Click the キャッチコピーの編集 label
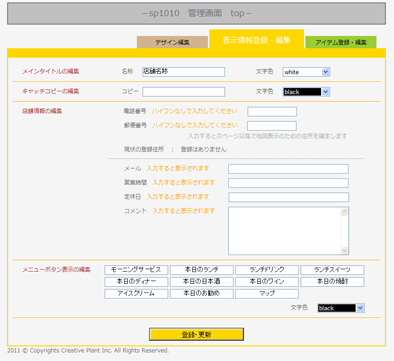This screenshot has height=361, width=394. [51, 91]
